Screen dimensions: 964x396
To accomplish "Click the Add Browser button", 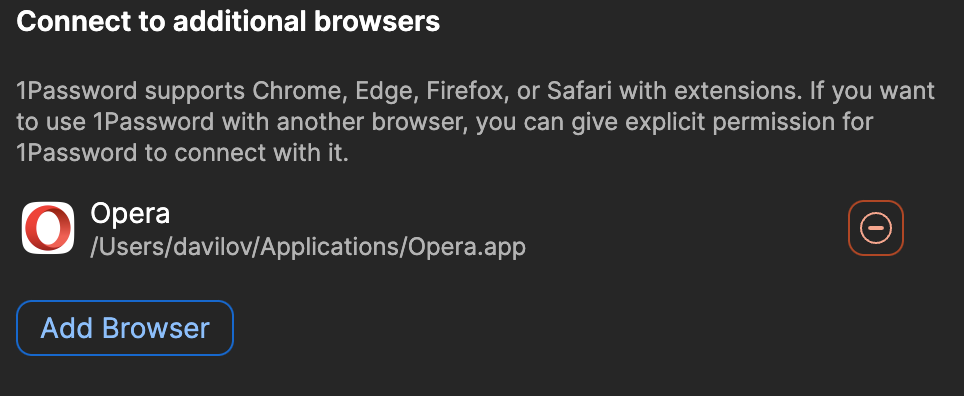I will (x=125, y=328).
